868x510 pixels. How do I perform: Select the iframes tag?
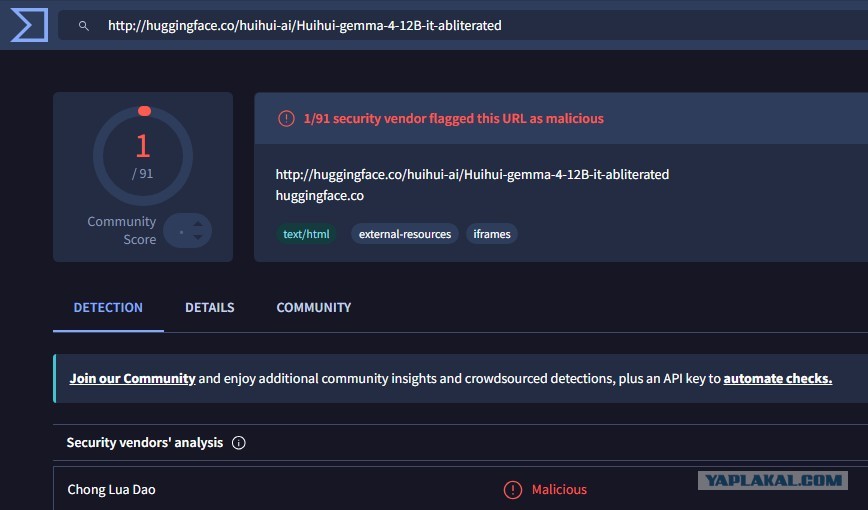tap(492, 234)
